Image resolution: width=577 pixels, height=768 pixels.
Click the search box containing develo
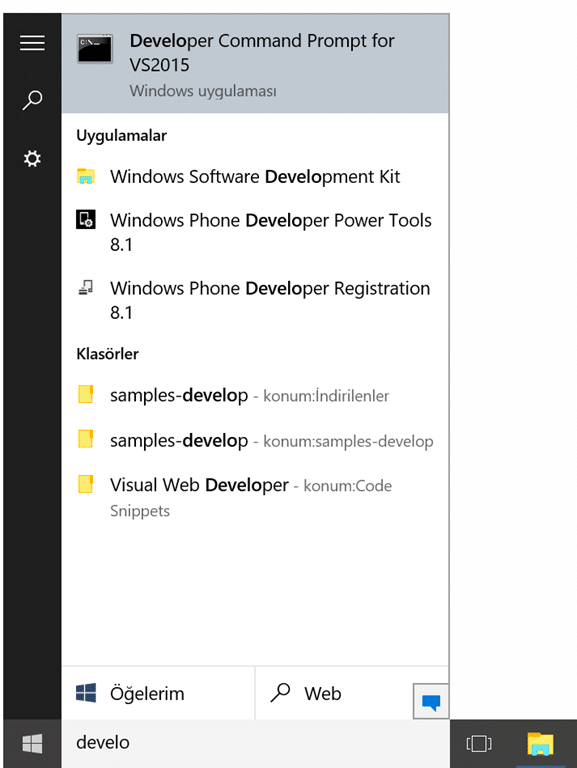[255, 743]
